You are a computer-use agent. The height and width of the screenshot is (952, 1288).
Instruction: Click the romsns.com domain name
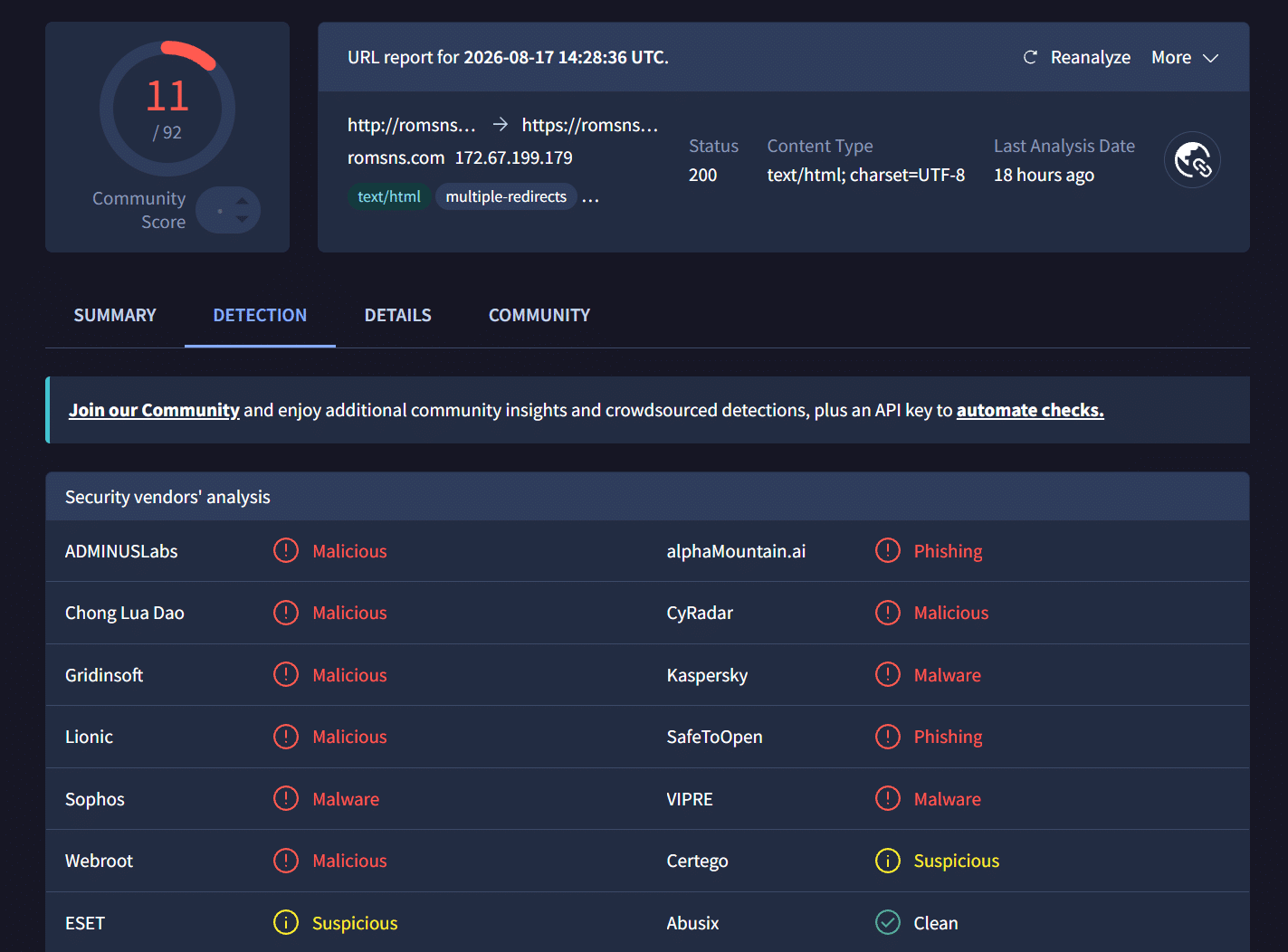[396, 157]
